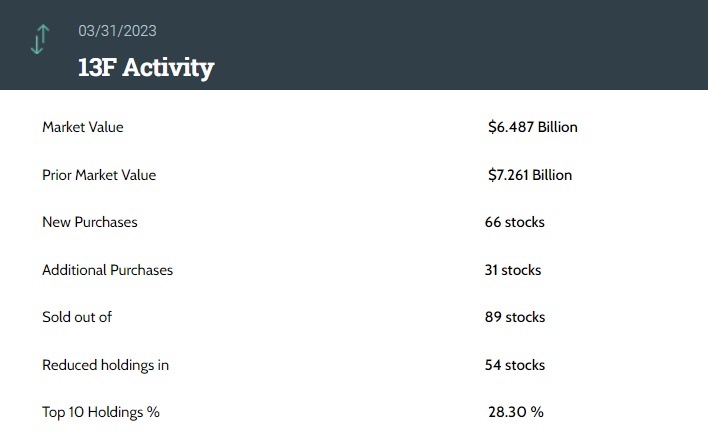This screenshot has height=439, width=708.
Task: Select the Prior Market Value label
Action: [x=99, y=175]
